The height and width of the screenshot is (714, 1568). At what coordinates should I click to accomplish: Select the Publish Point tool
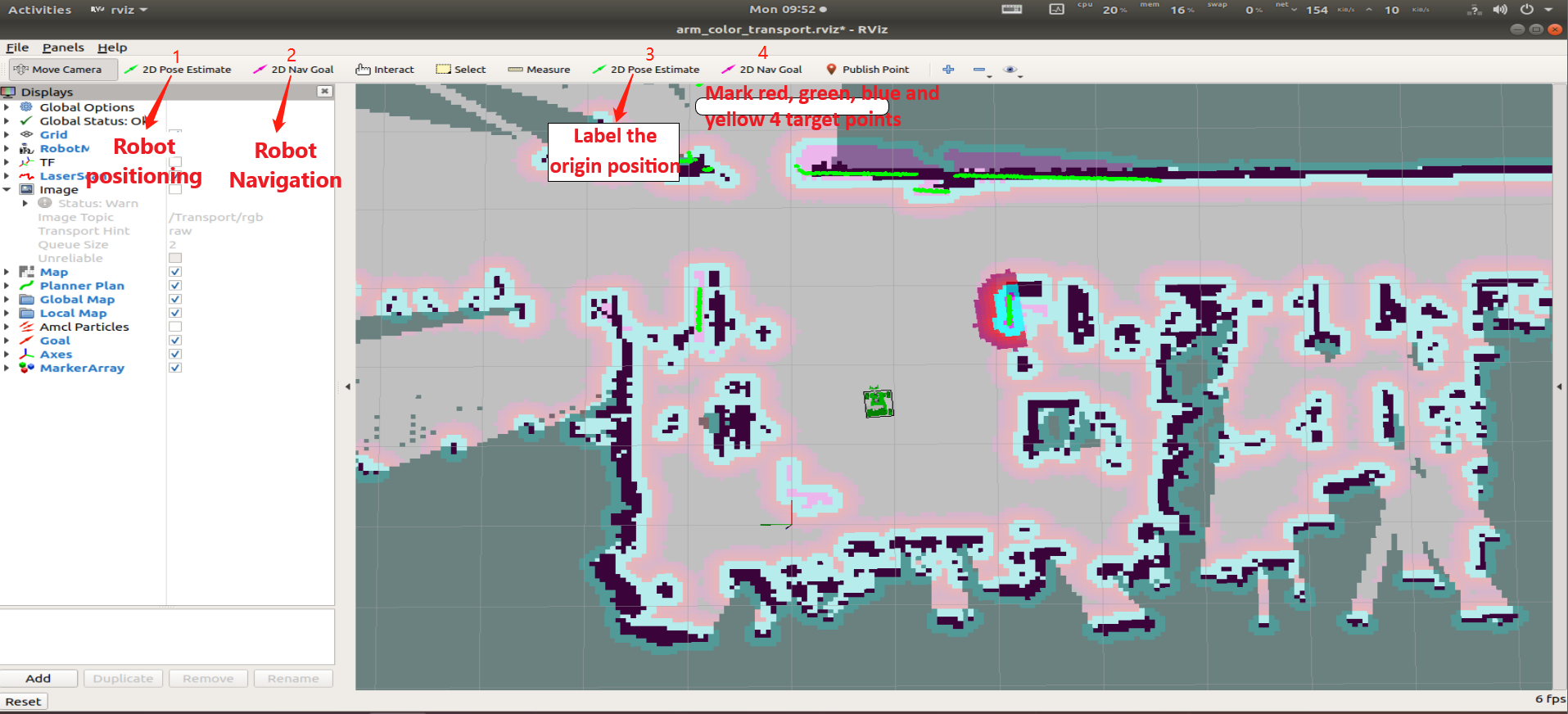tap(867, 70)
